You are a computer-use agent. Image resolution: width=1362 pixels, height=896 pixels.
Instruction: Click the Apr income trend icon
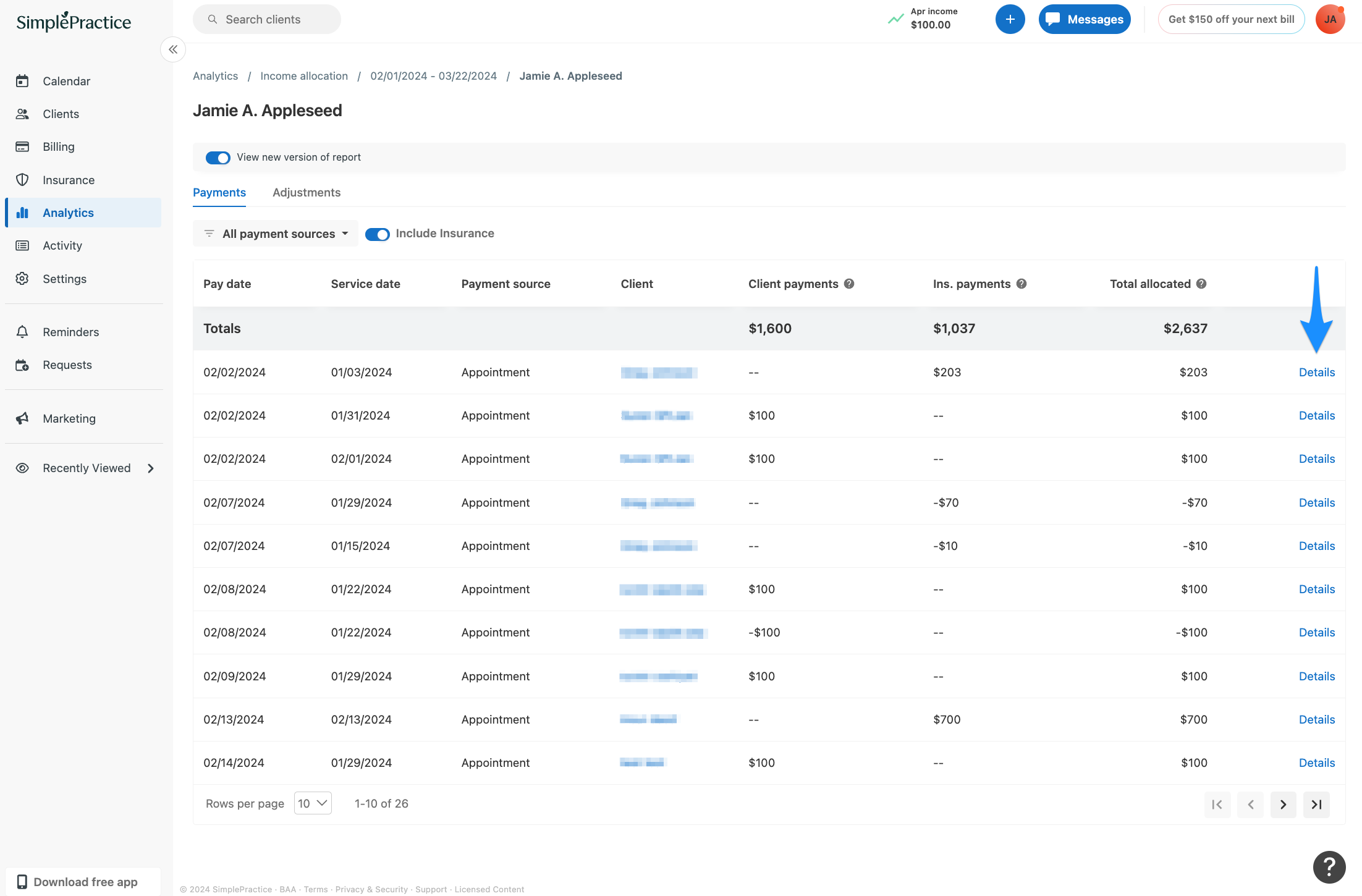click(895, 19)
